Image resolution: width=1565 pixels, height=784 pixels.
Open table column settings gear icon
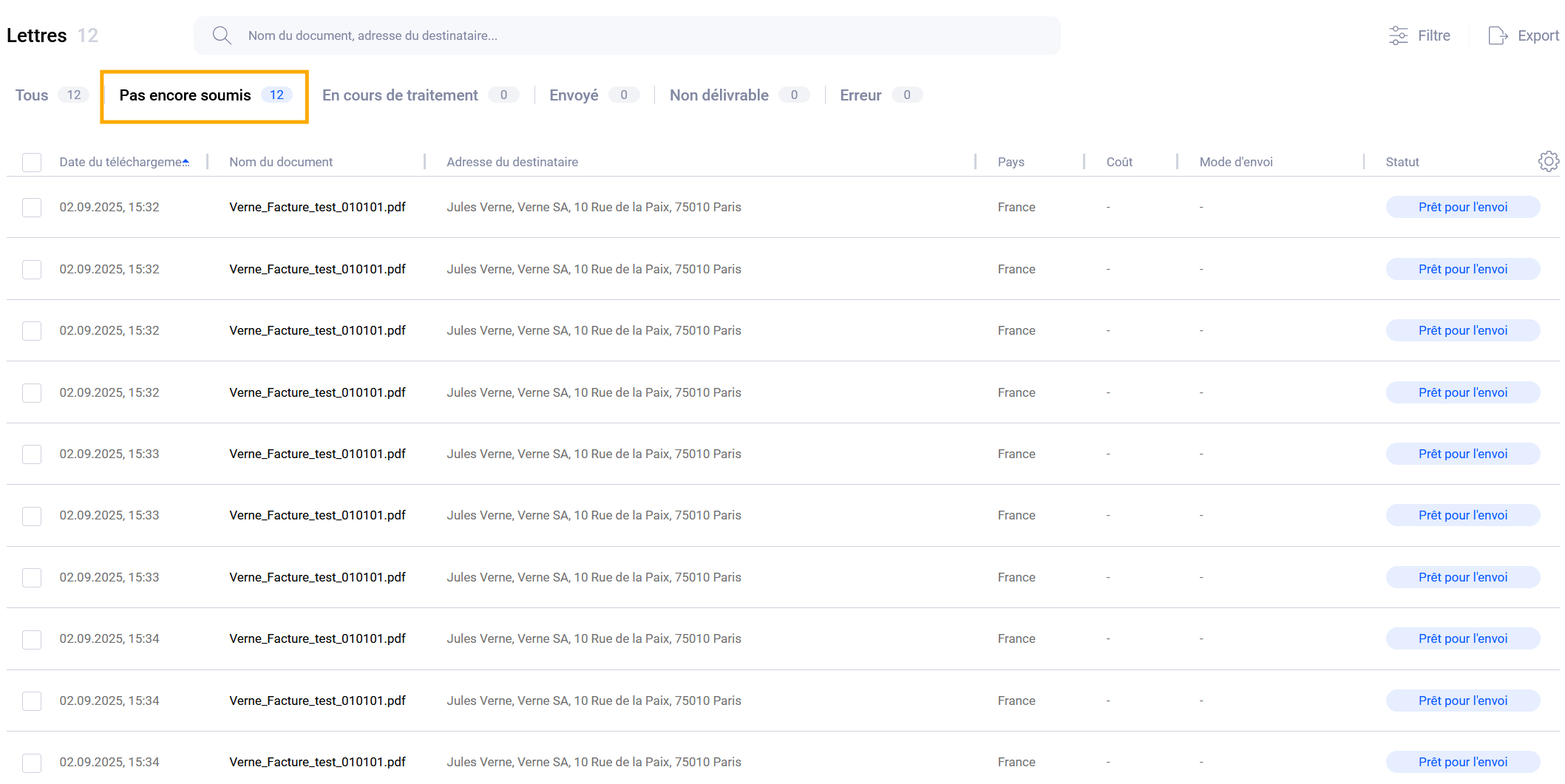pos(1548,161)
